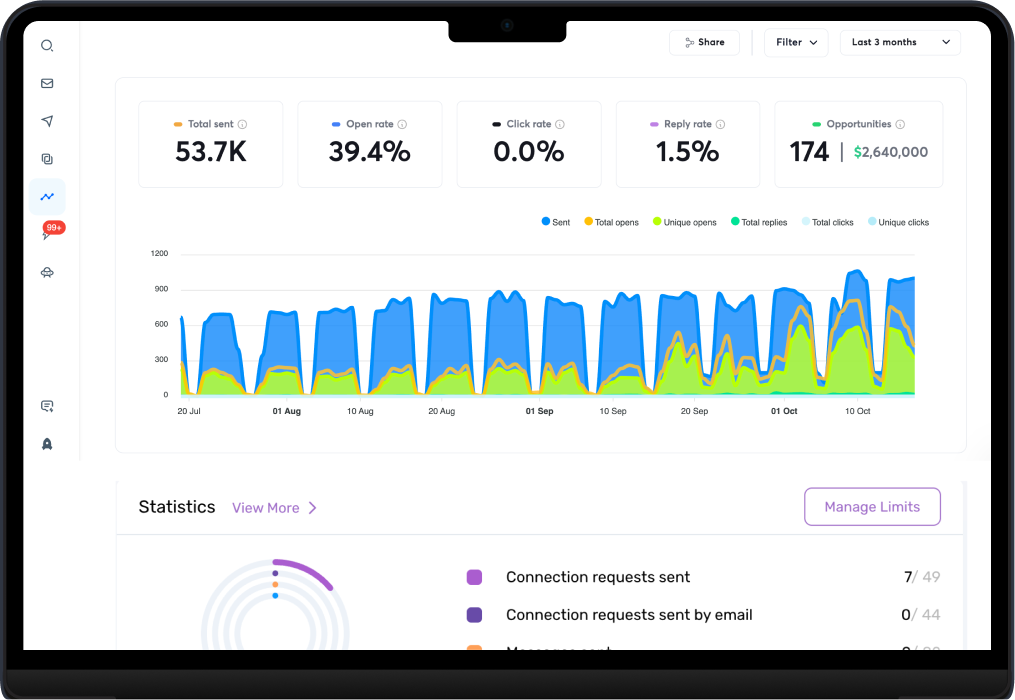Open search from the sidebar magnifier icon
Screen dimensions: 1015x700
tap(47, 46)
